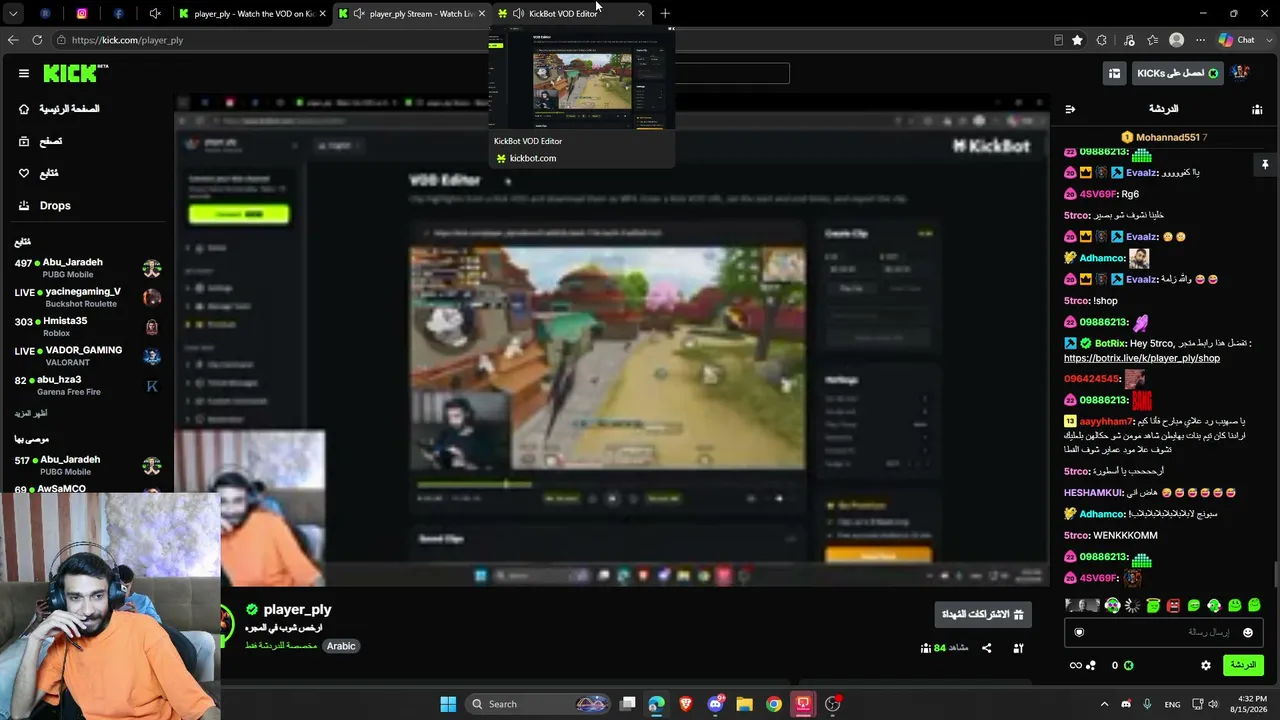Click the KICKs balance icon

coord(1129,665)
